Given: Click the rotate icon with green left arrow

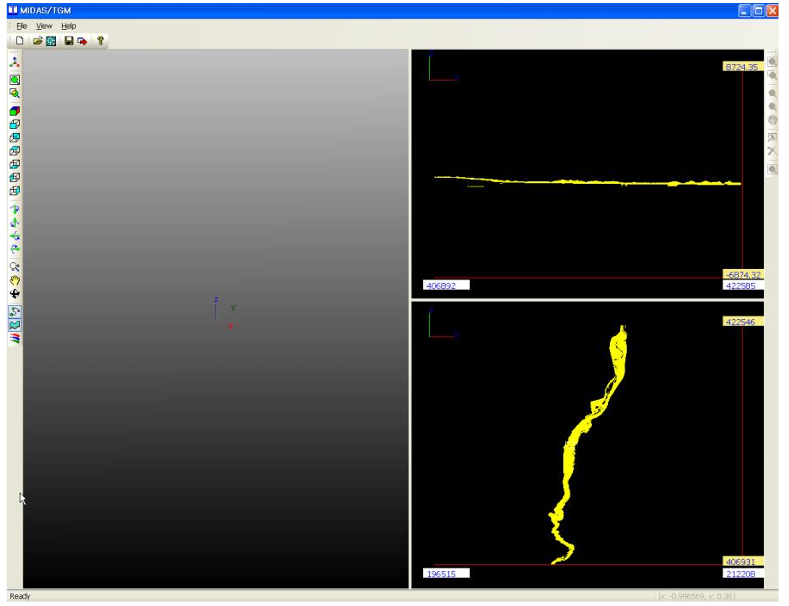Looking at the screenshot, I should point(15,236).
